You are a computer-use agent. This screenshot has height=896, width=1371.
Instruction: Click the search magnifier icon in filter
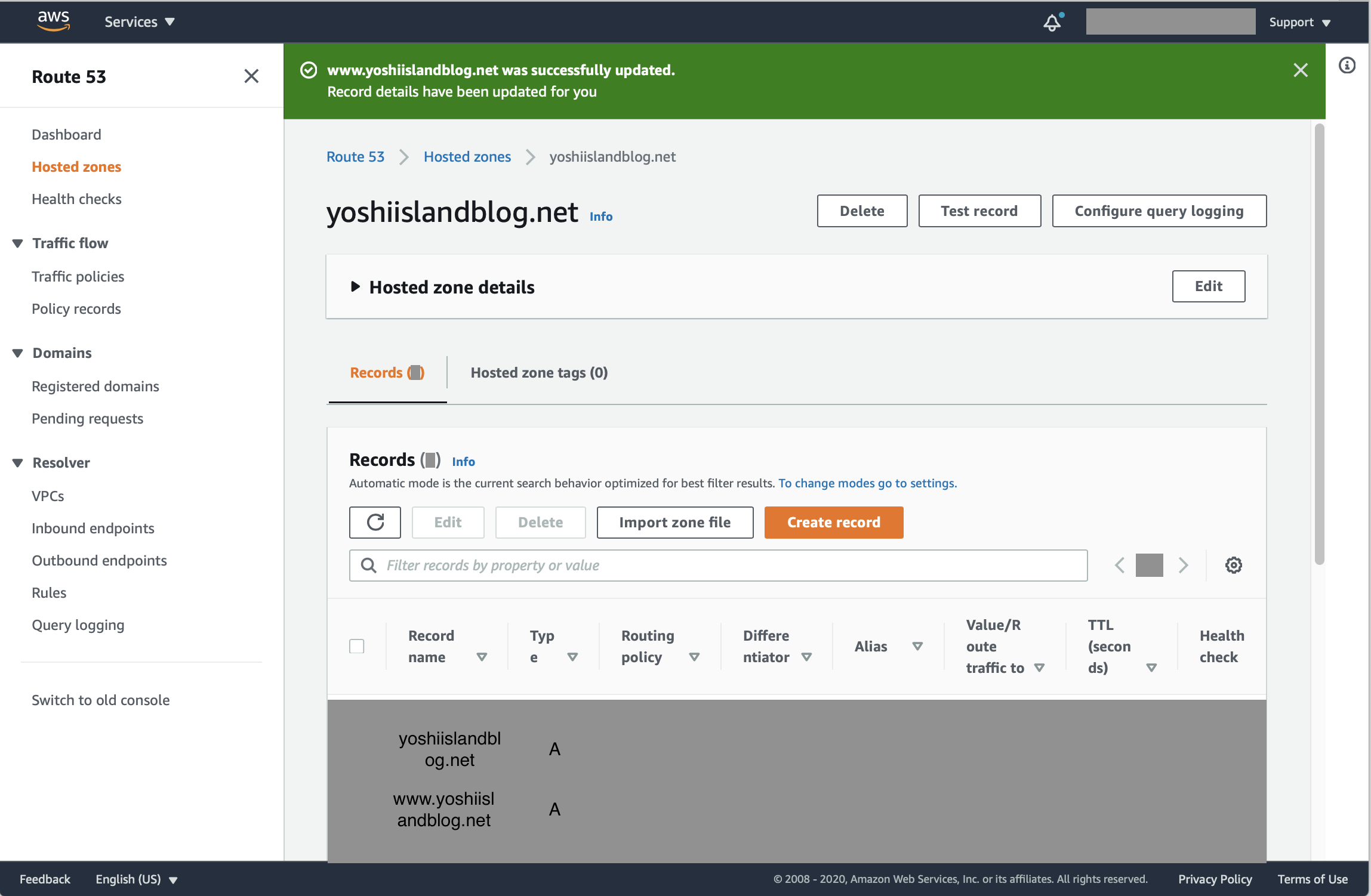[x=369, y=565]
